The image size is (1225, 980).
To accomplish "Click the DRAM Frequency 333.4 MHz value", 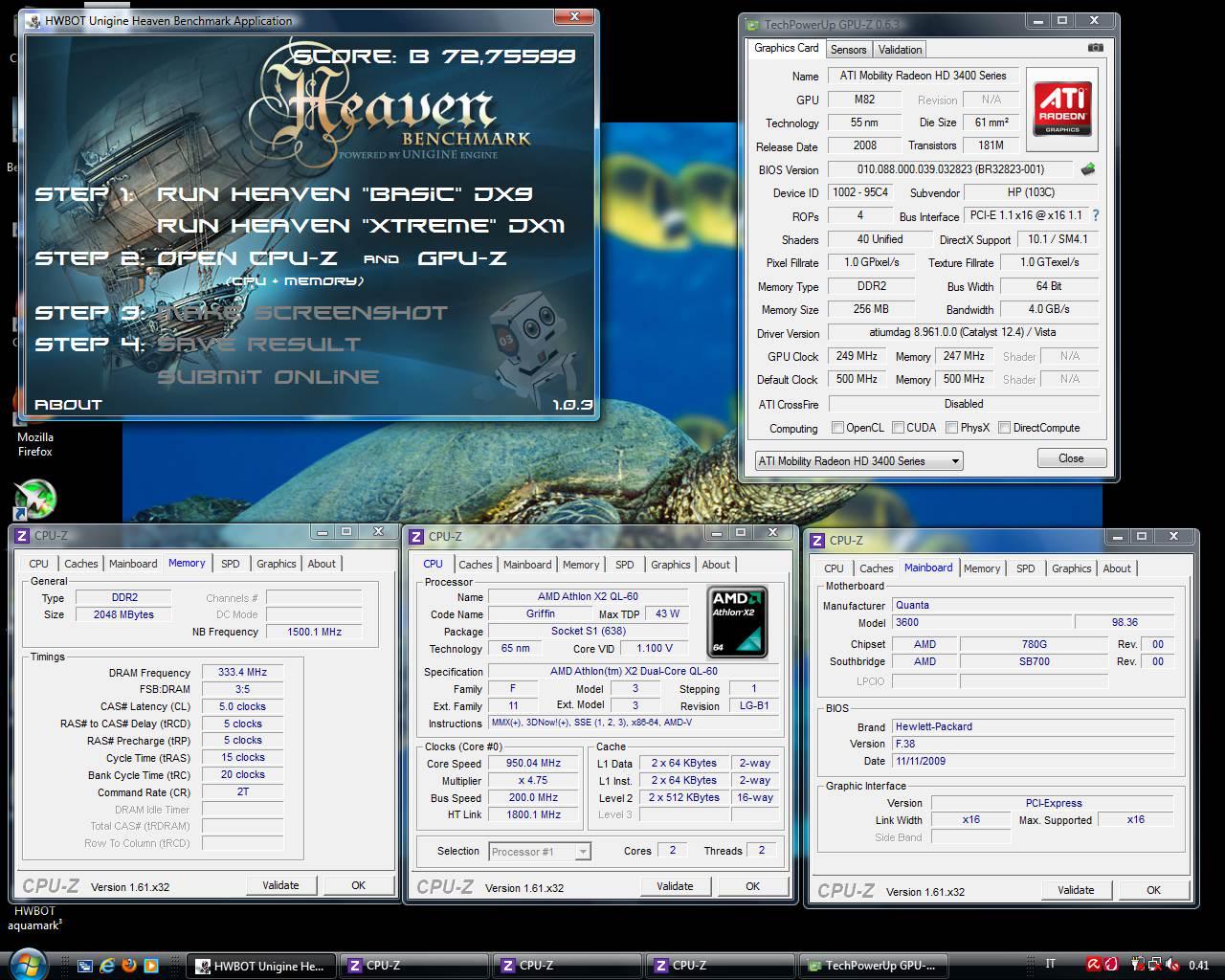I will pyautogui.click(x=242, y=673).
